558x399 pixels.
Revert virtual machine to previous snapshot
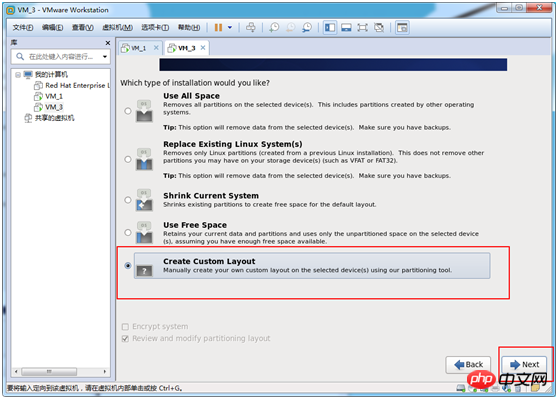tap(291, 27)
